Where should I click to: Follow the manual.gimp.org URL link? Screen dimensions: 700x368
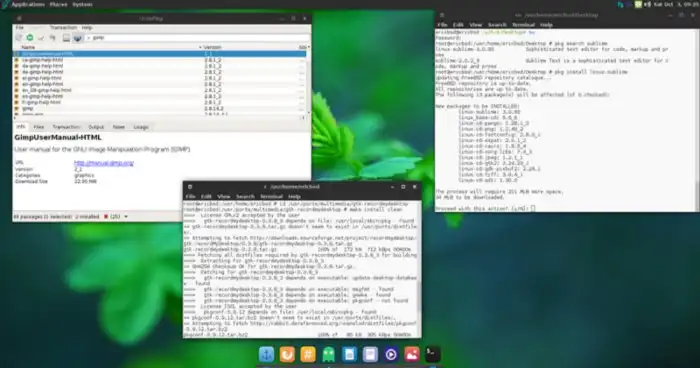point(104,163)
